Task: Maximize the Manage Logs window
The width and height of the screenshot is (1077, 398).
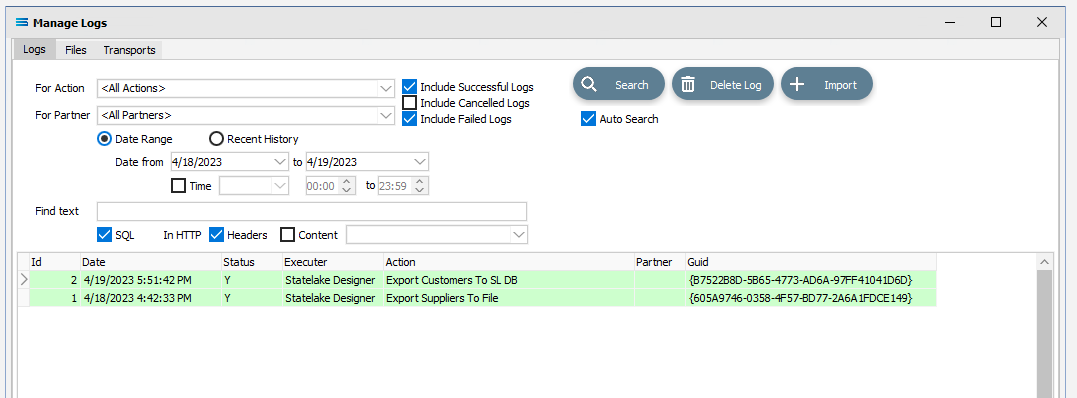Action: click(x=995, y=22)
